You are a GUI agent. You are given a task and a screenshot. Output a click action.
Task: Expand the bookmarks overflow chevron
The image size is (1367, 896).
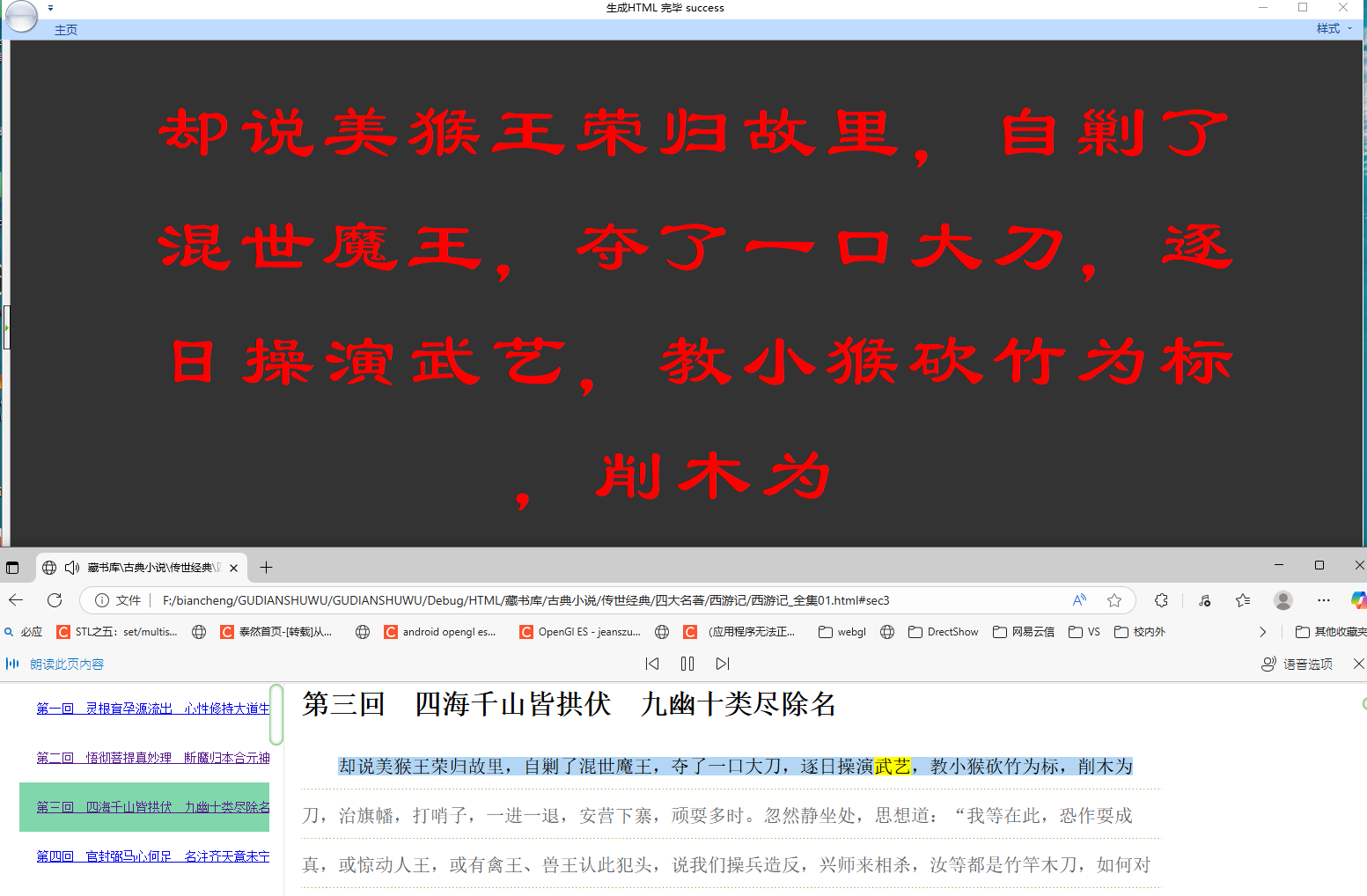click(1262, 632)
